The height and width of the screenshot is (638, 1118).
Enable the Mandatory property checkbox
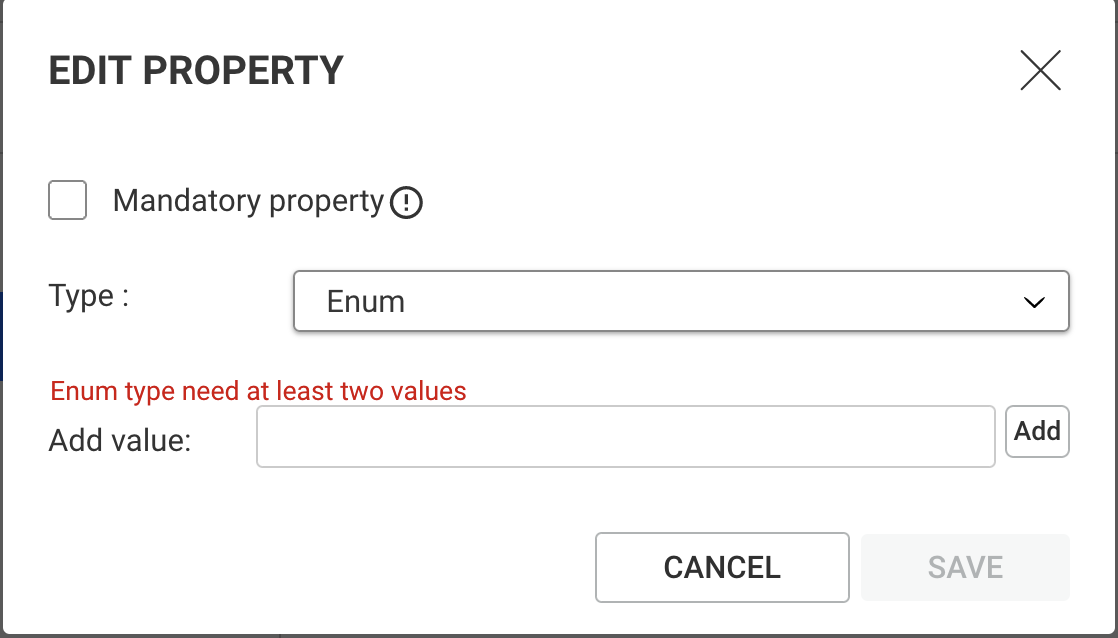click(x=68, y=200)
